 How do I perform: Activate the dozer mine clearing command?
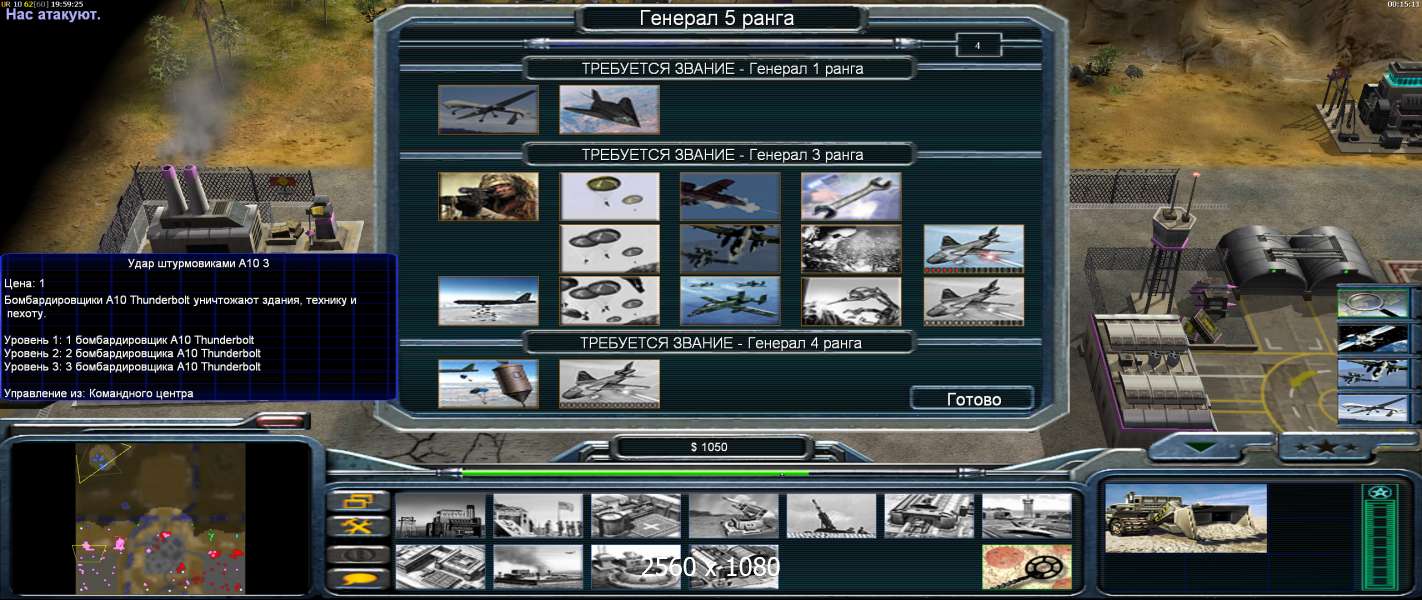tap(1028, 567)
